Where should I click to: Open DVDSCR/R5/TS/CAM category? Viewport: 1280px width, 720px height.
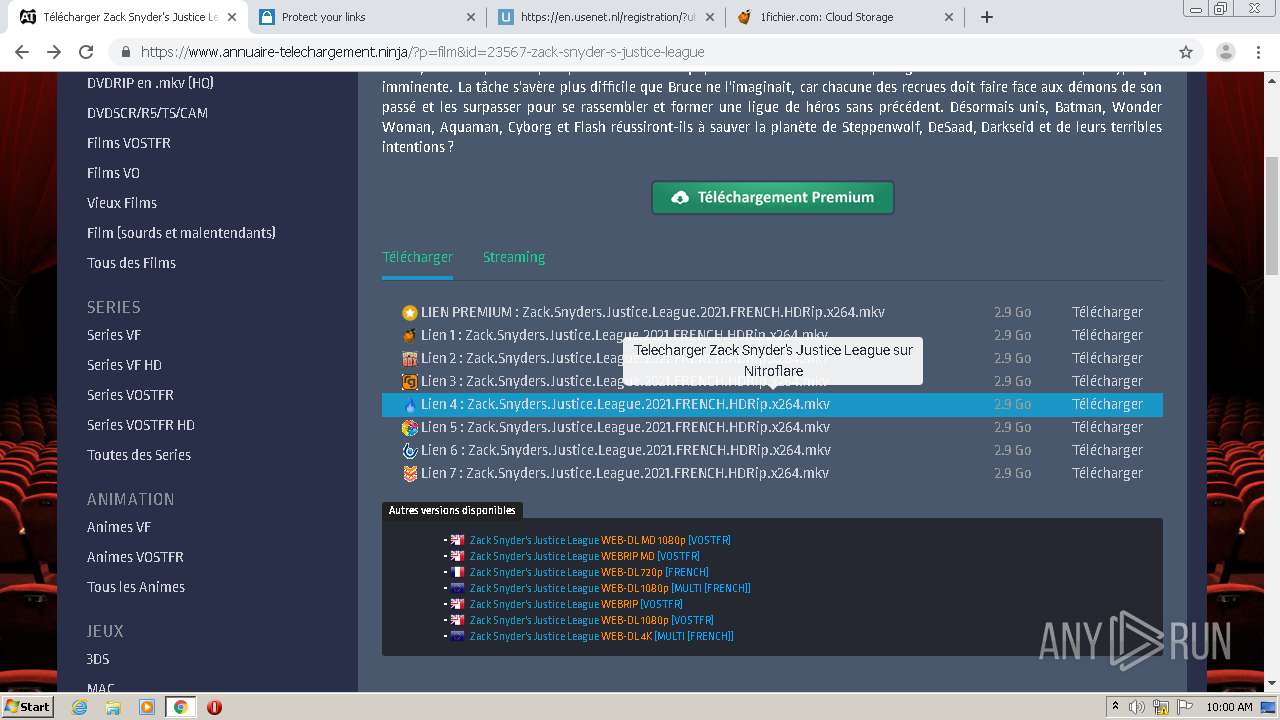click(x=147, y=113)
